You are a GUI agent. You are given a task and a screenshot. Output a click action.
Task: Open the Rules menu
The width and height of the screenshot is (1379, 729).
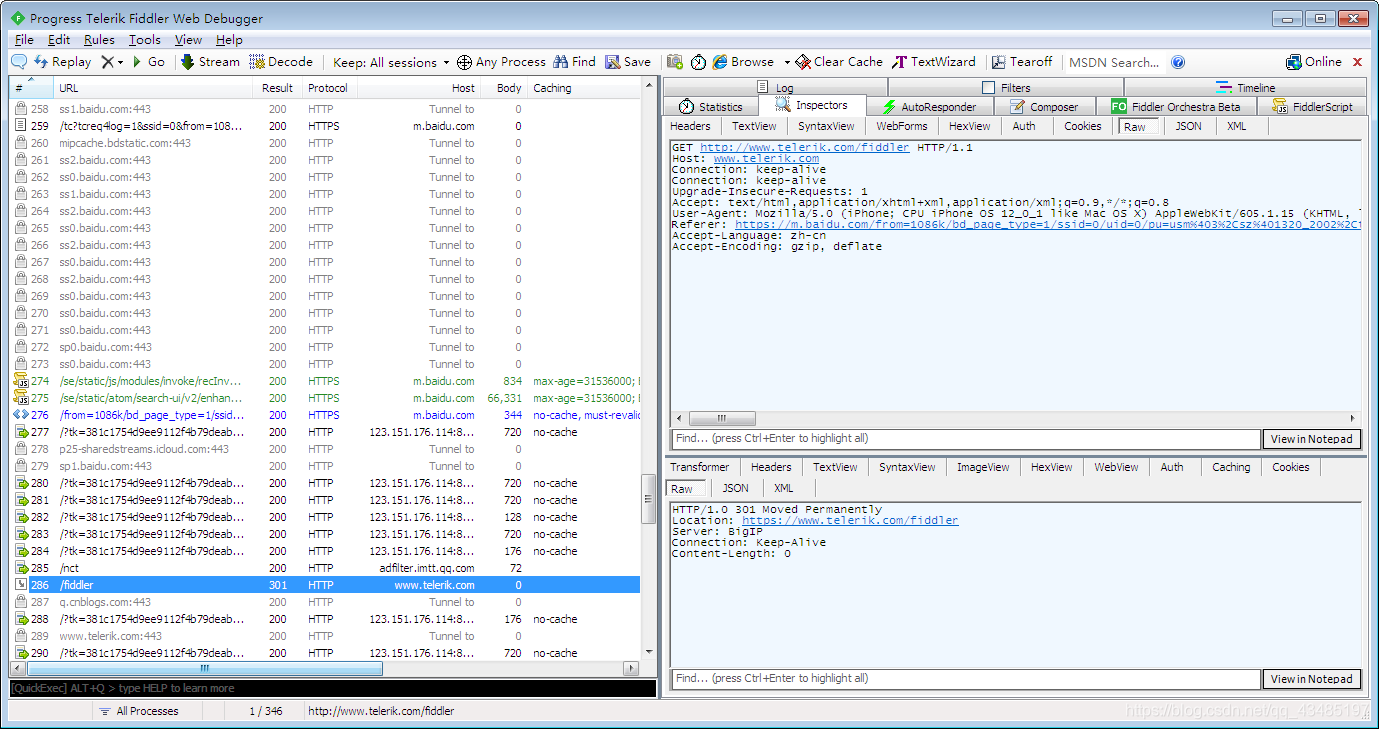(99, 40)
